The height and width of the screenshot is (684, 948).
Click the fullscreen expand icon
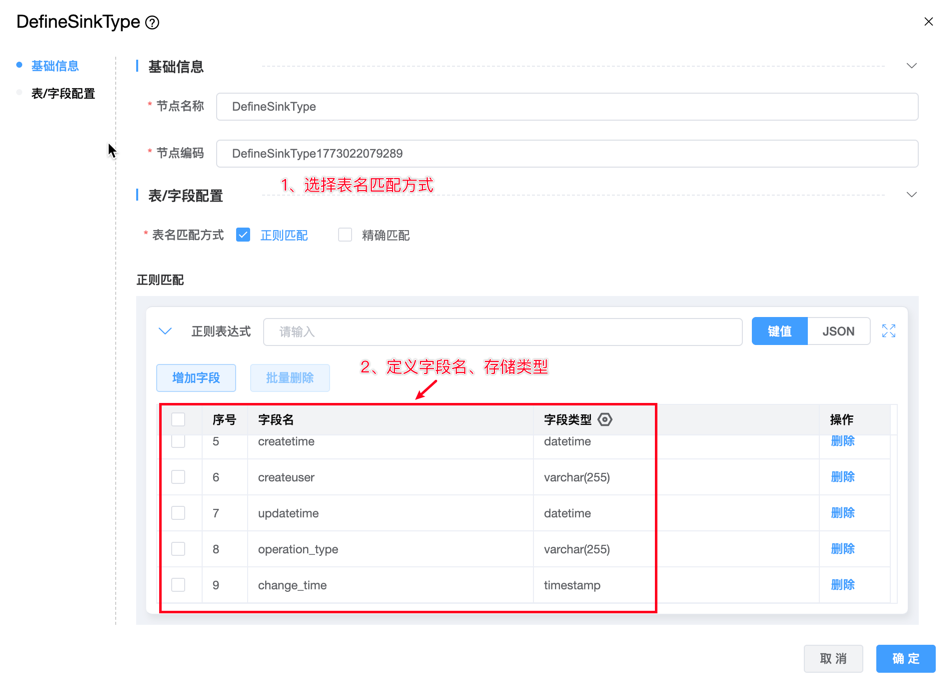(x=888, y=331)
